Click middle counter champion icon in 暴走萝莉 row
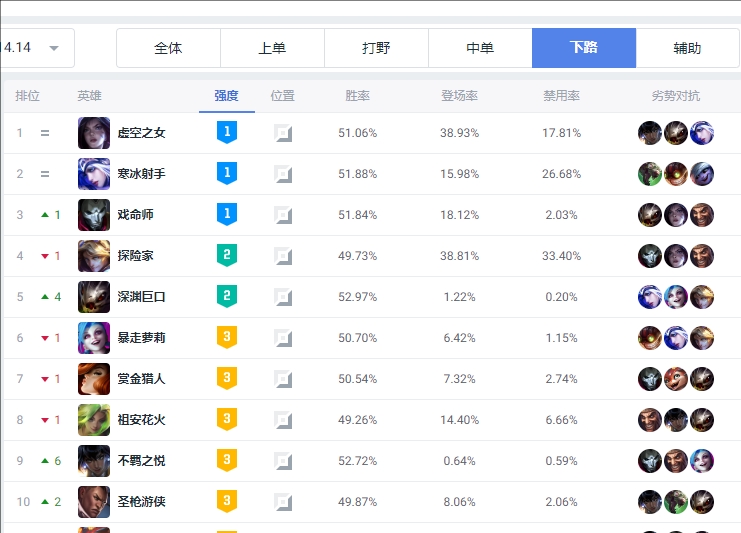 coord(676,338)
